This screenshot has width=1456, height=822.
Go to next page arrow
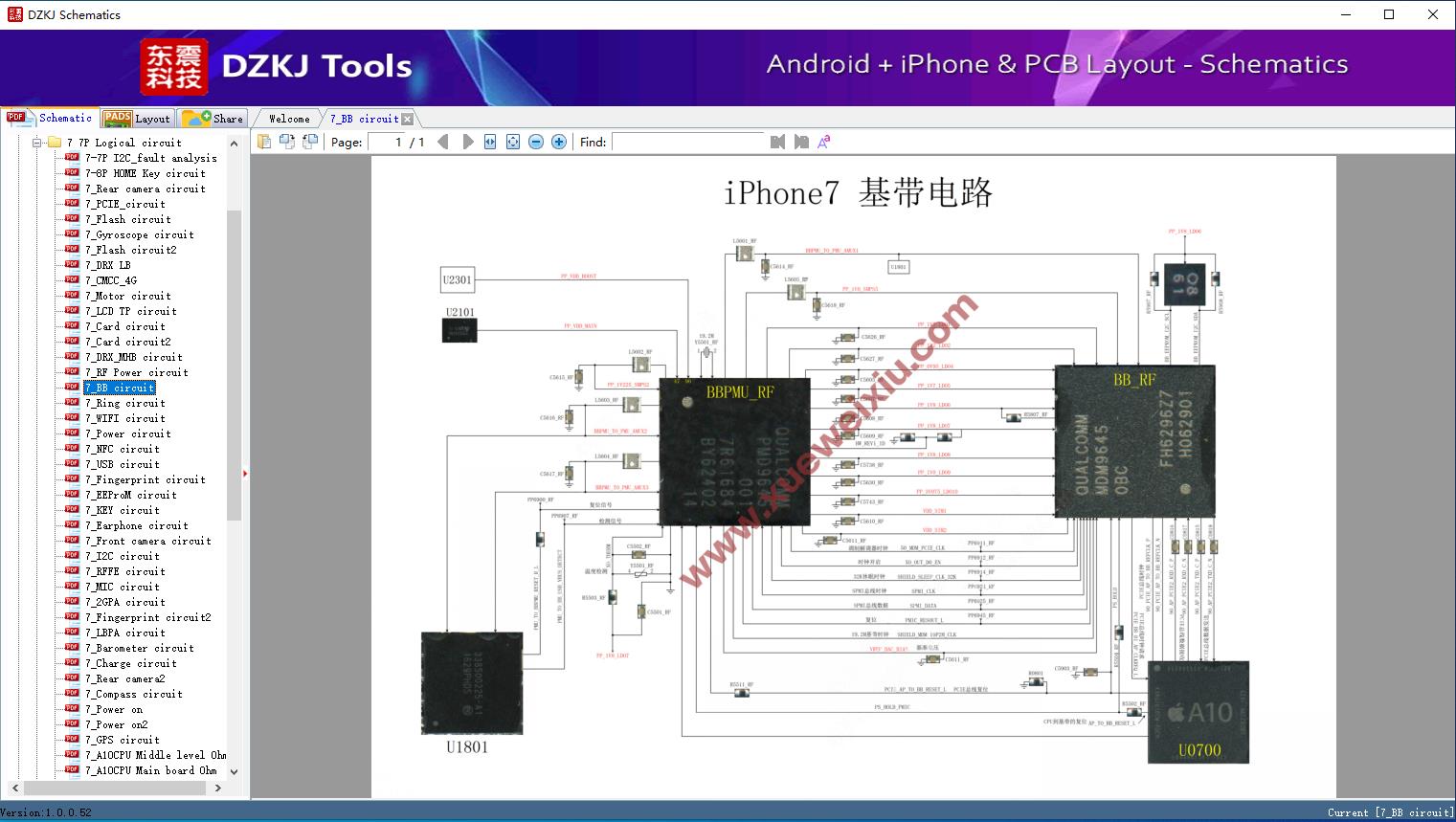467,142
